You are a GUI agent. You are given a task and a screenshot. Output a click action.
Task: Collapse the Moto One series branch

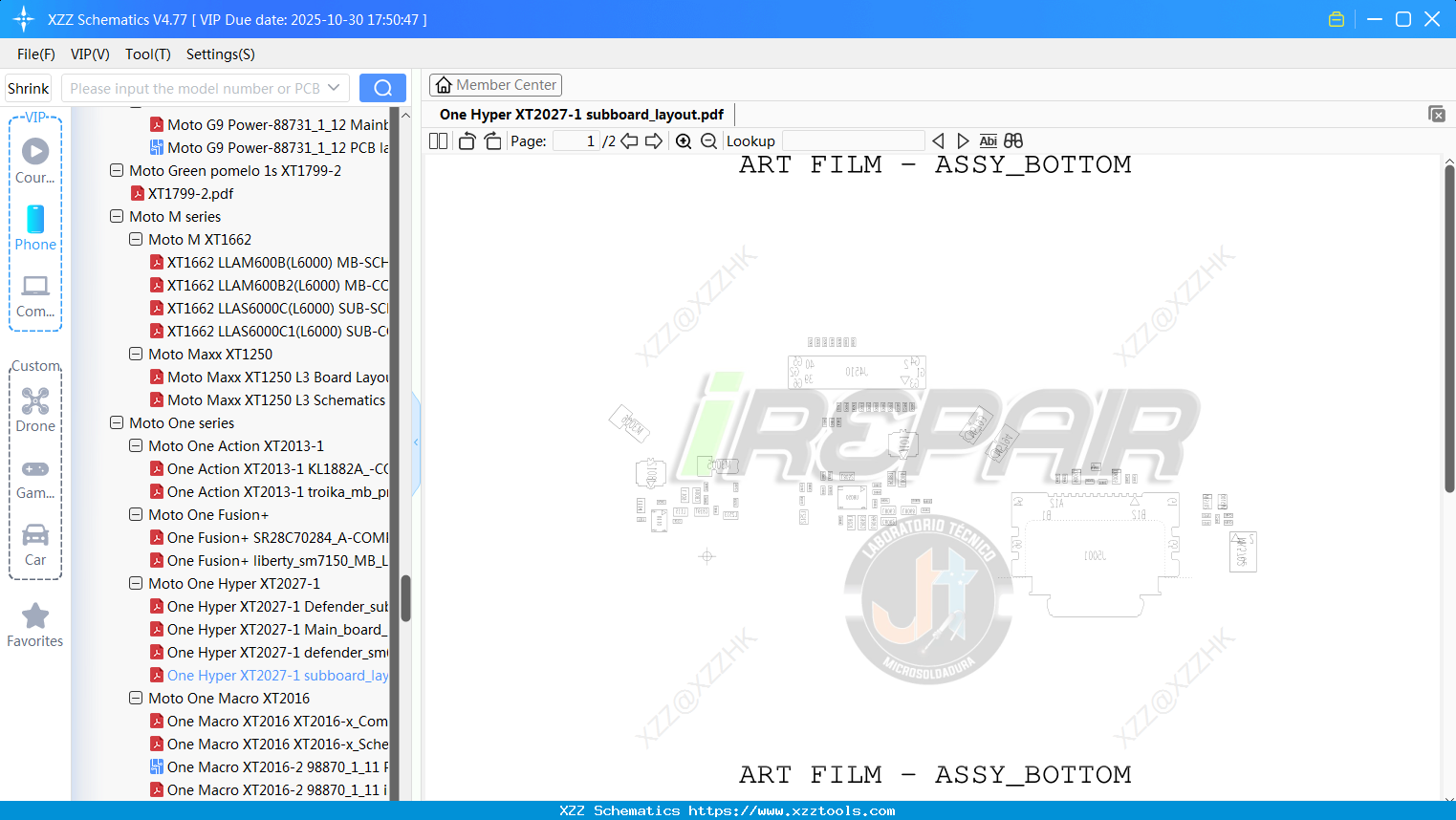[116, 422]
